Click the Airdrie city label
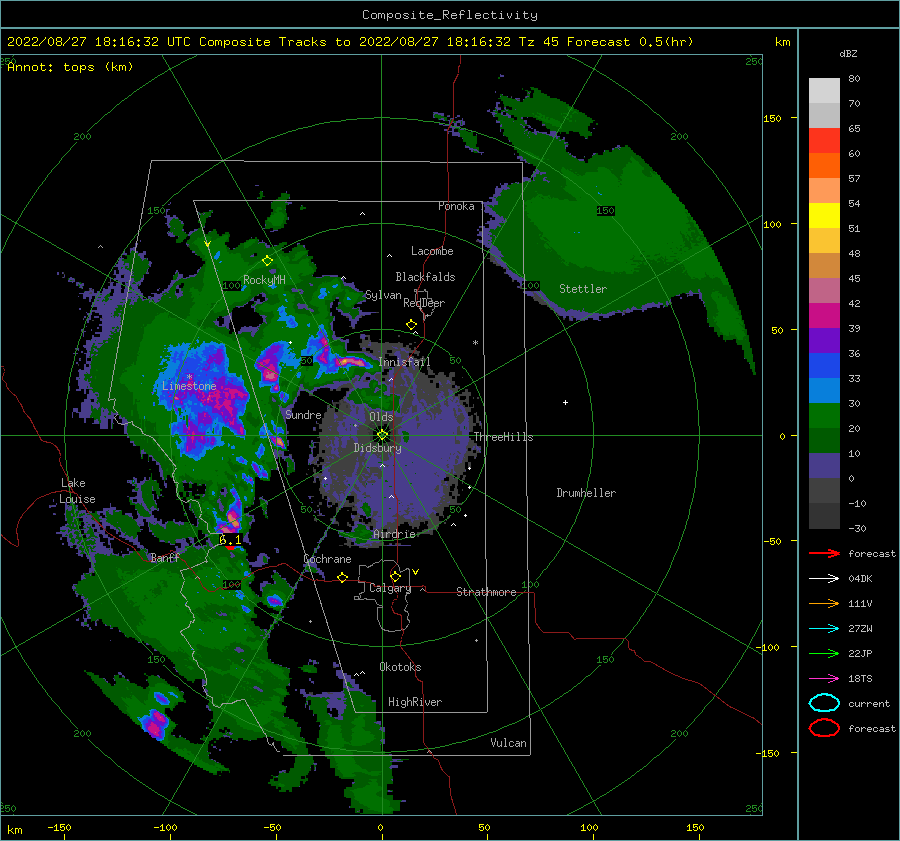 point(394,534)
